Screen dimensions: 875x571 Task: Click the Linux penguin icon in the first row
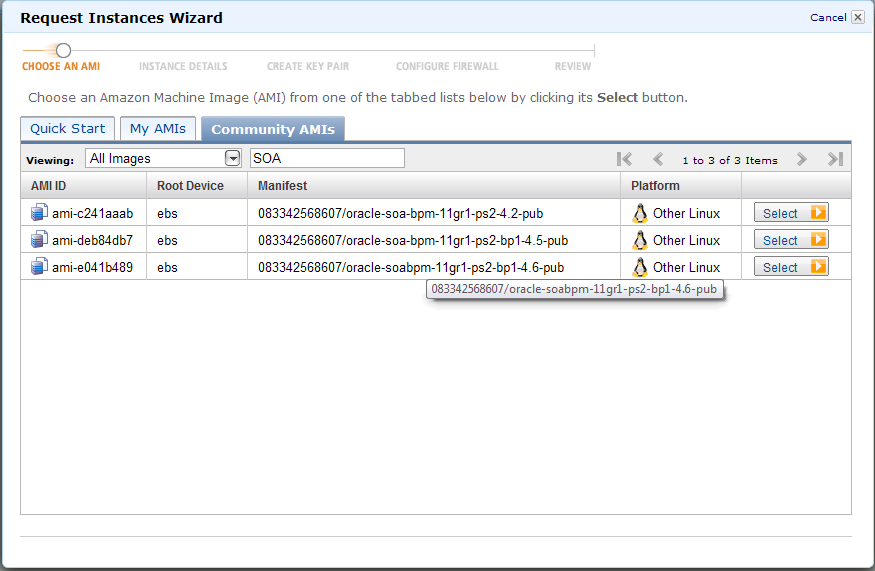(640, 213)
